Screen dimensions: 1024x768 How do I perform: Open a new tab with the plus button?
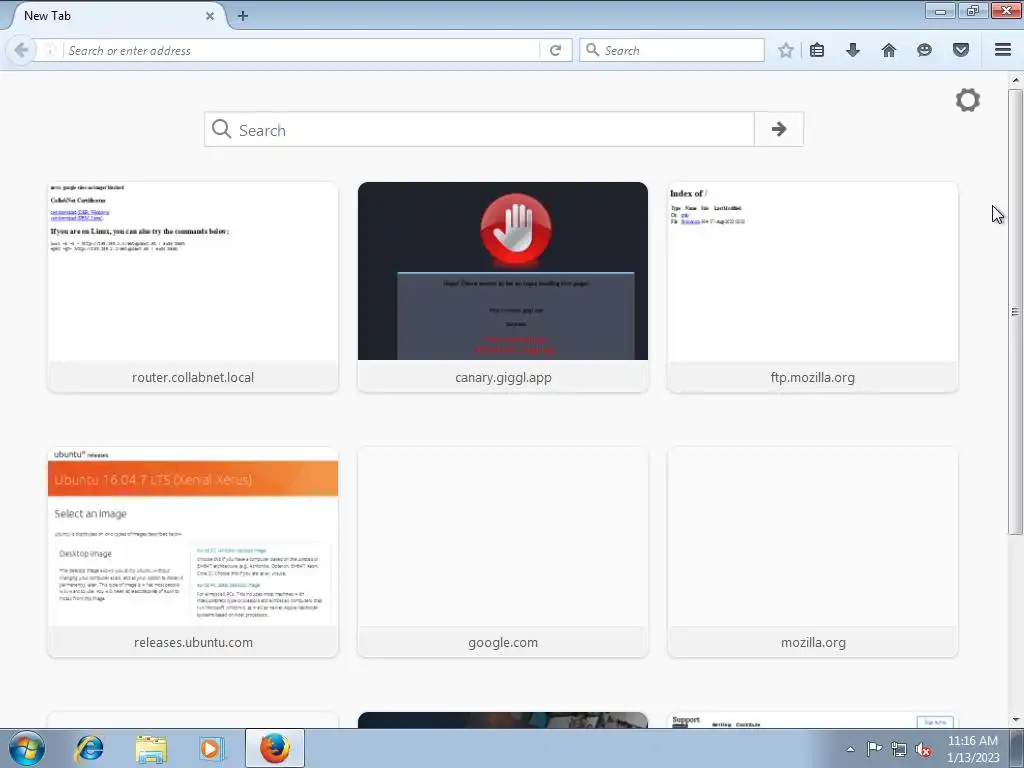click(x=243, y=16)
